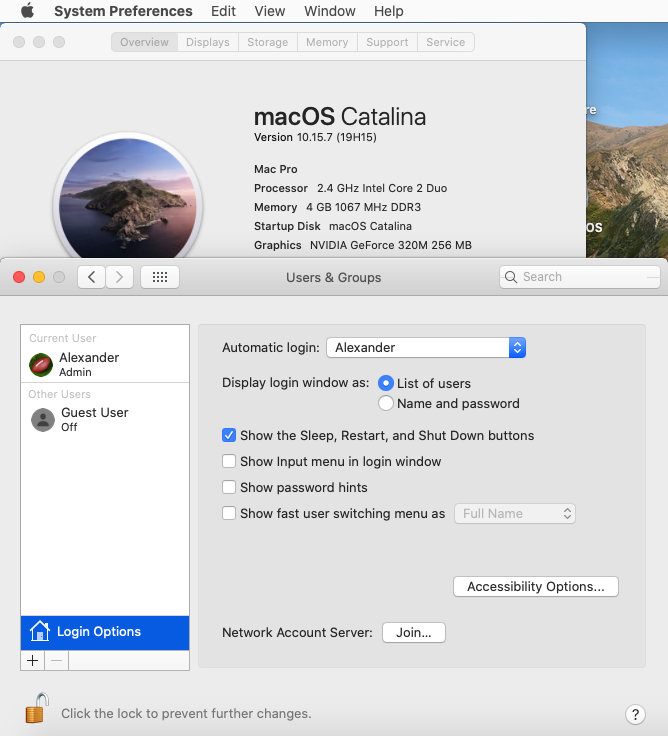Switch to Displays tab in About This Mac

207,42
